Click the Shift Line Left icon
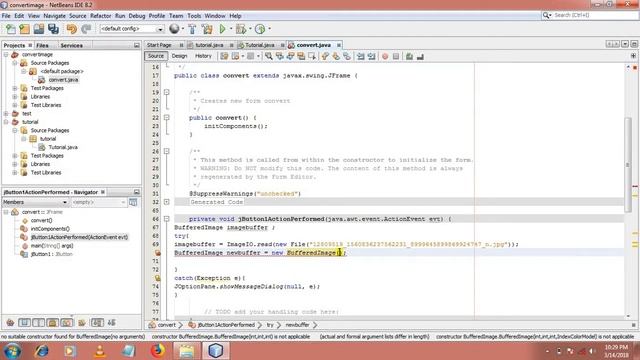This screenshot has width=640, height=360. (360, 56)
